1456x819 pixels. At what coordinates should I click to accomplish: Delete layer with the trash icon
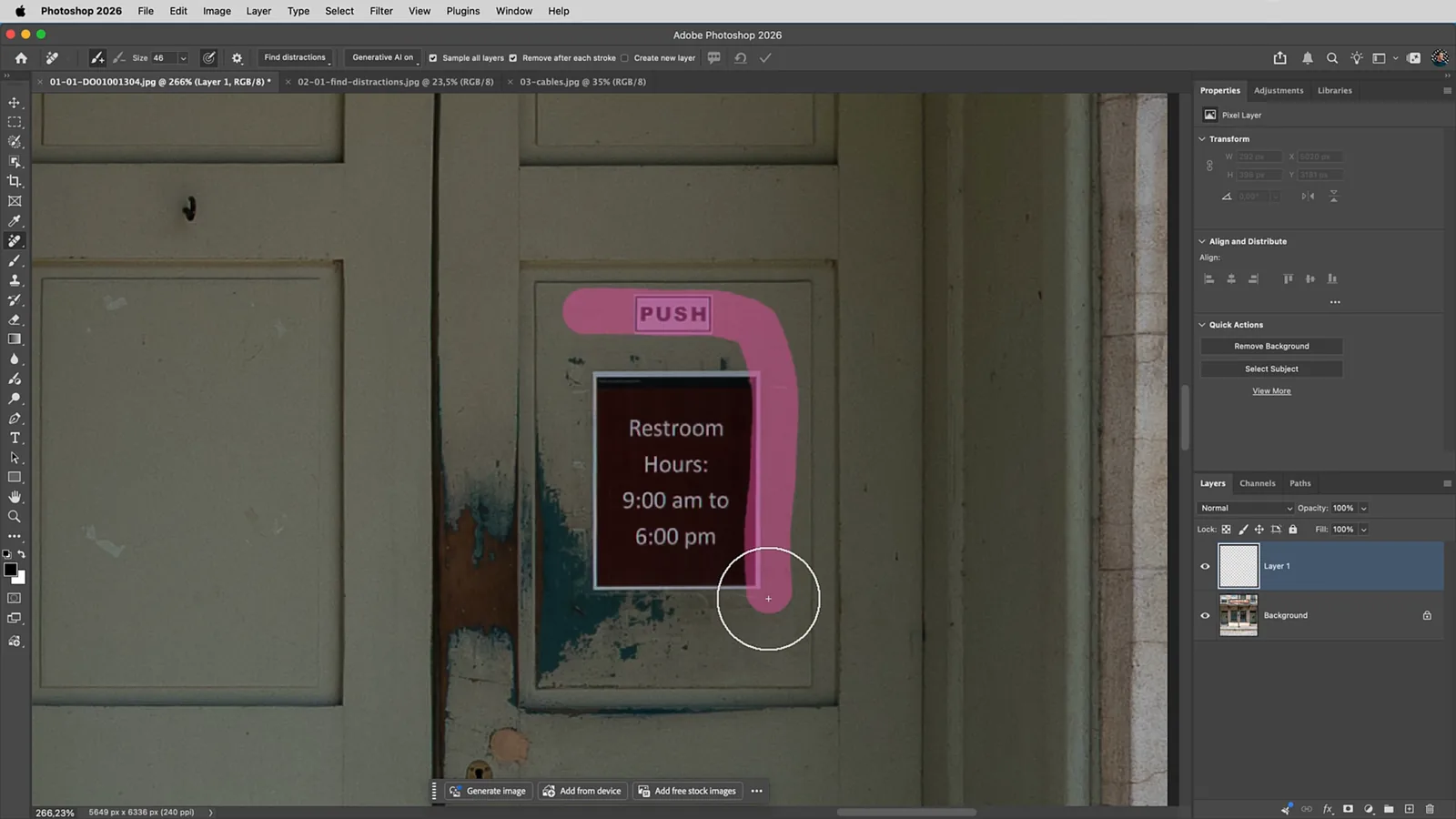coord(1430,809)
